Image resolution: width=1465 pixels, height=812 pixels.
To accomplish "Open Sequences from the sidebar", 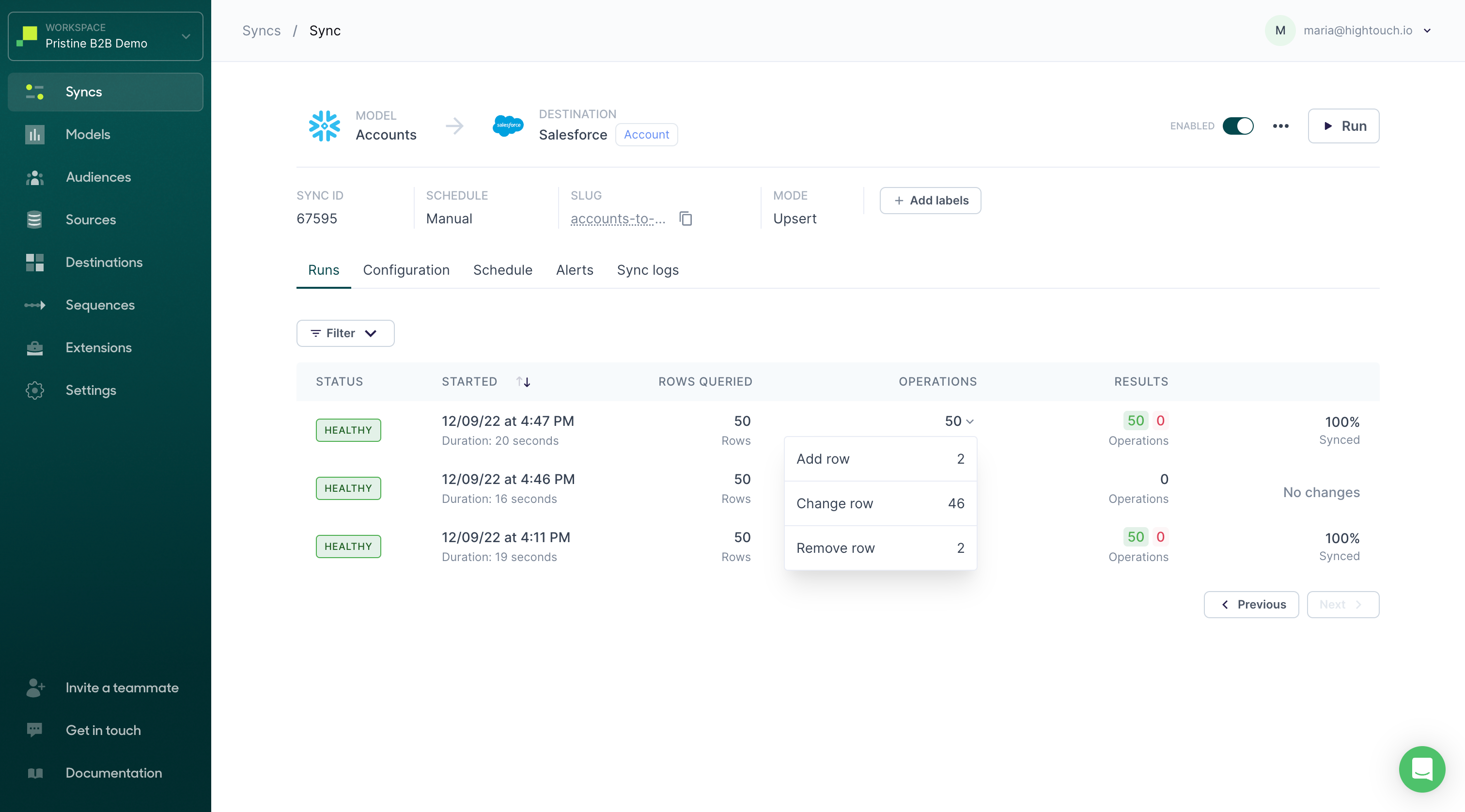I will (100, 305).
